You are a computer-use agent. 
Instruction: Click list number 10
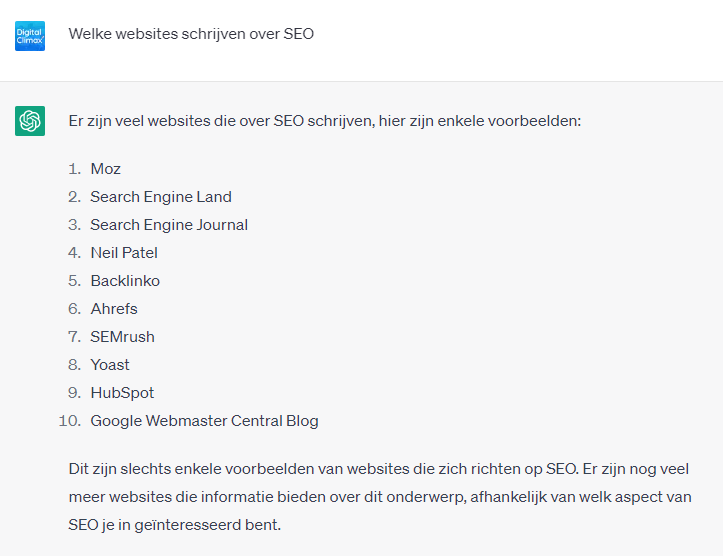click(x=70, y=421)
